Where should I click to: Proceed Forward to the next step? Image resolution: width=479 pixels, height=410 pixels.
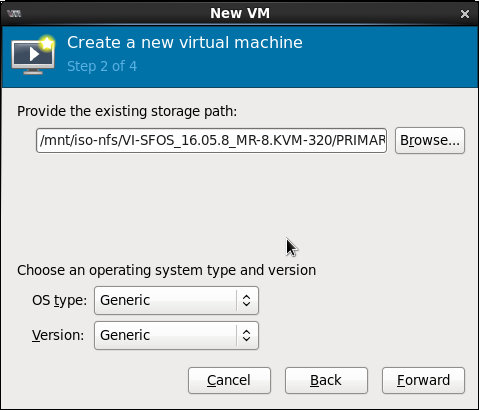click(x=423, y=380)
